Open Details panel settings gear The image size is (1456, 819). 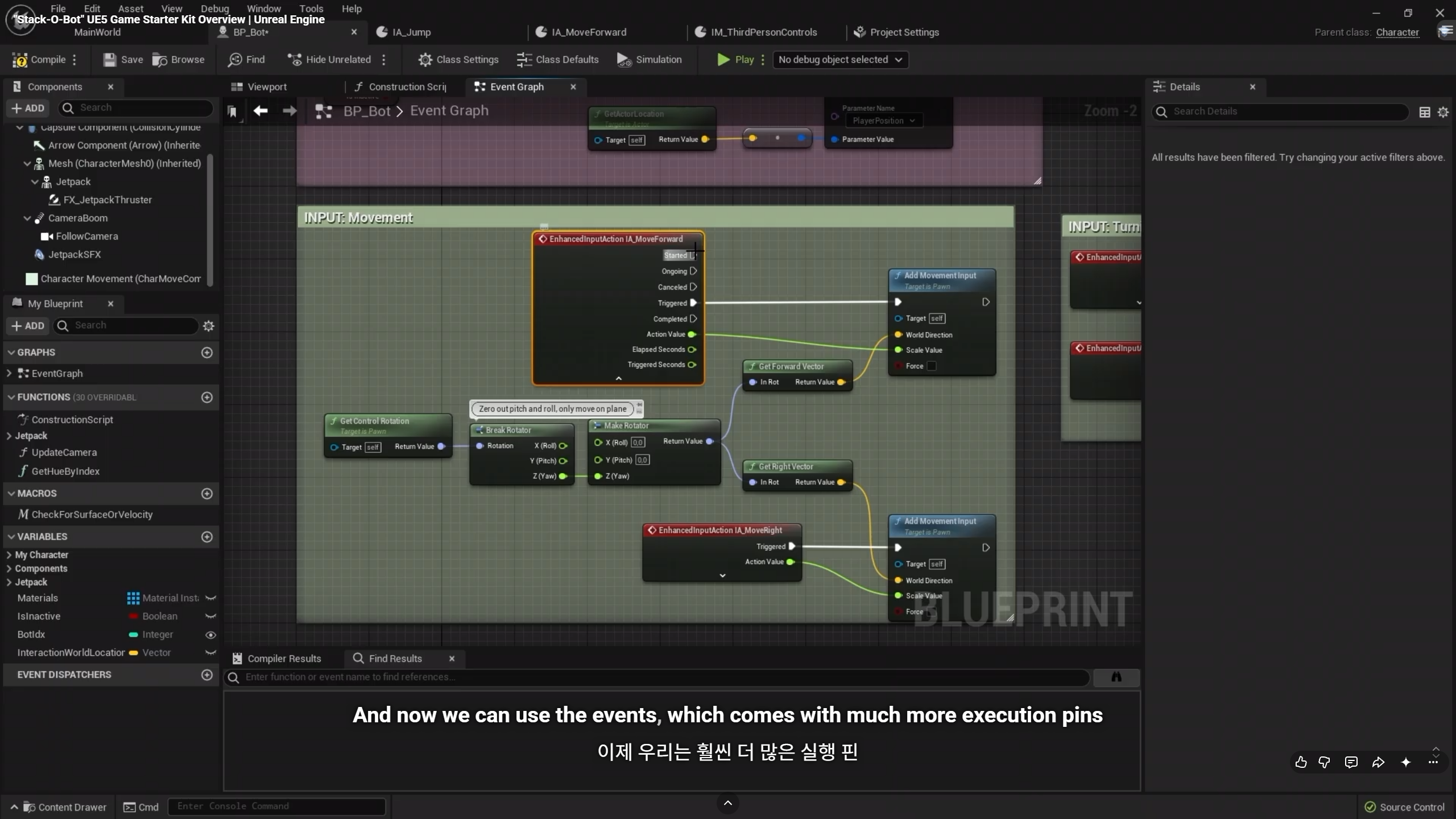tap(1443, 112)
